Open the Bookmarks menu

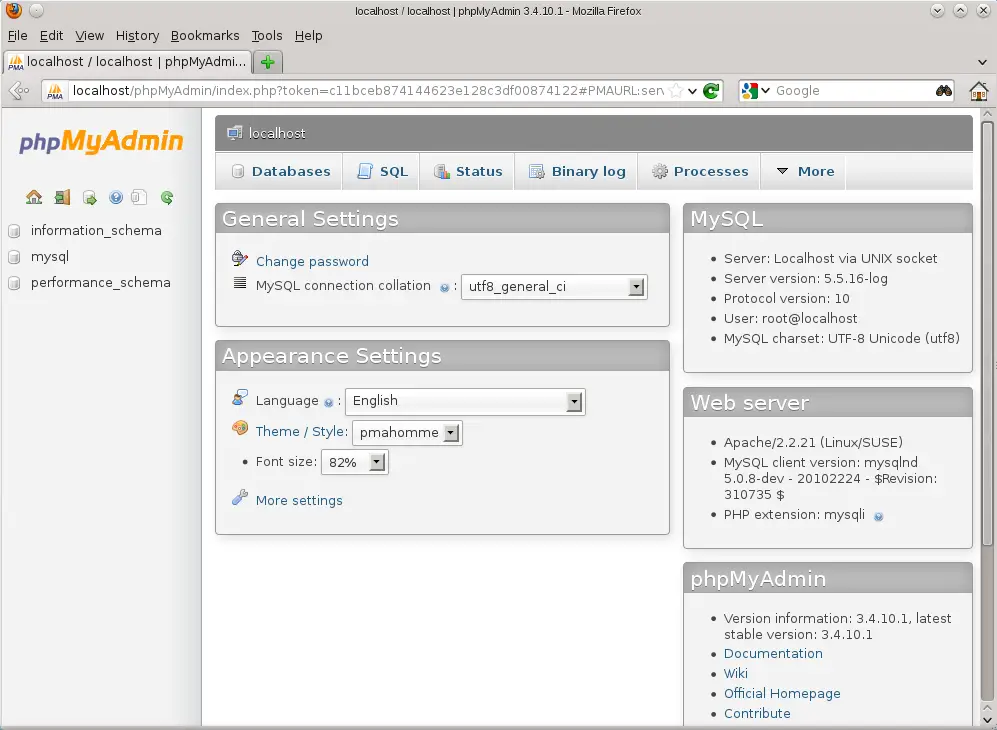205,36
